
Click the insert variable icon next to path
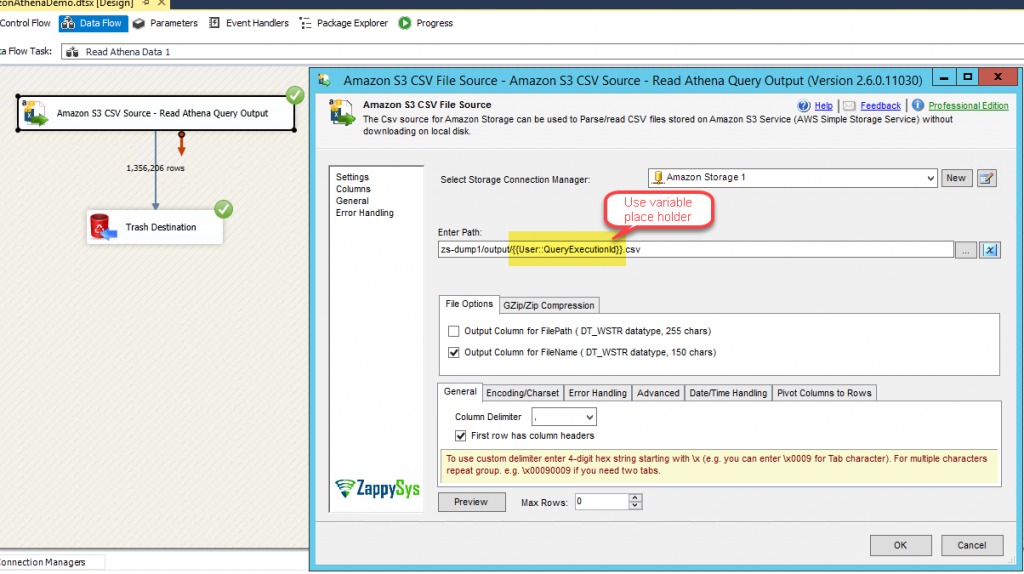[x=990, y=250]
